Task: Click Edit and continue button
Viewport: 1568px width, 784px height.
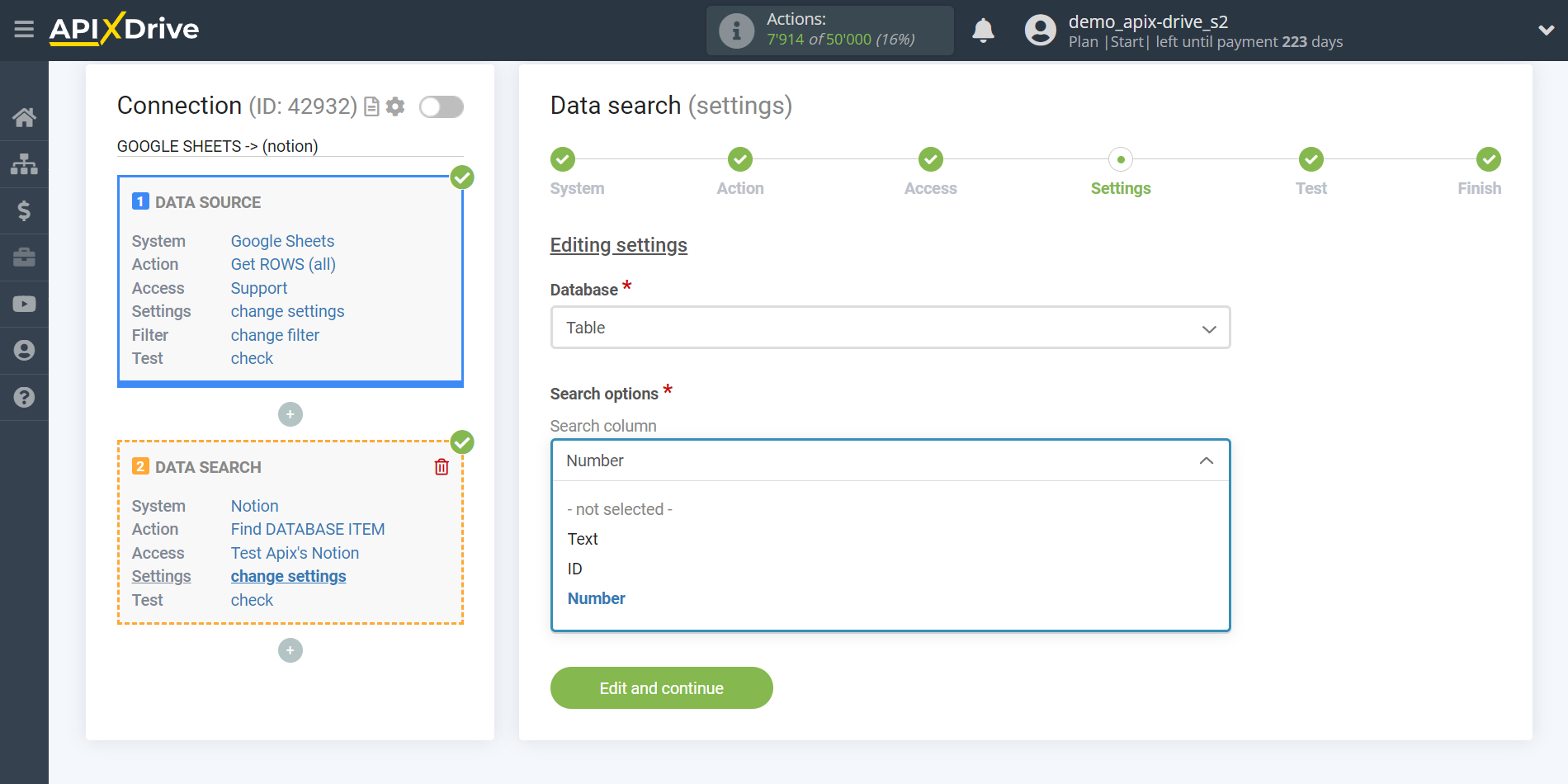Action: coord(662,688)
